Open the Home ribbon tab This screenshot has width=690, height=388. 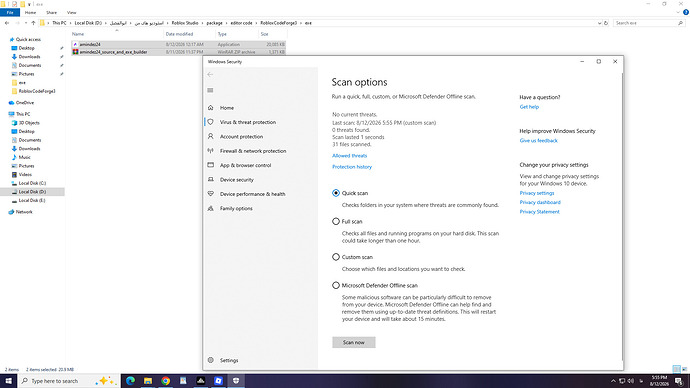click(30, 12)
